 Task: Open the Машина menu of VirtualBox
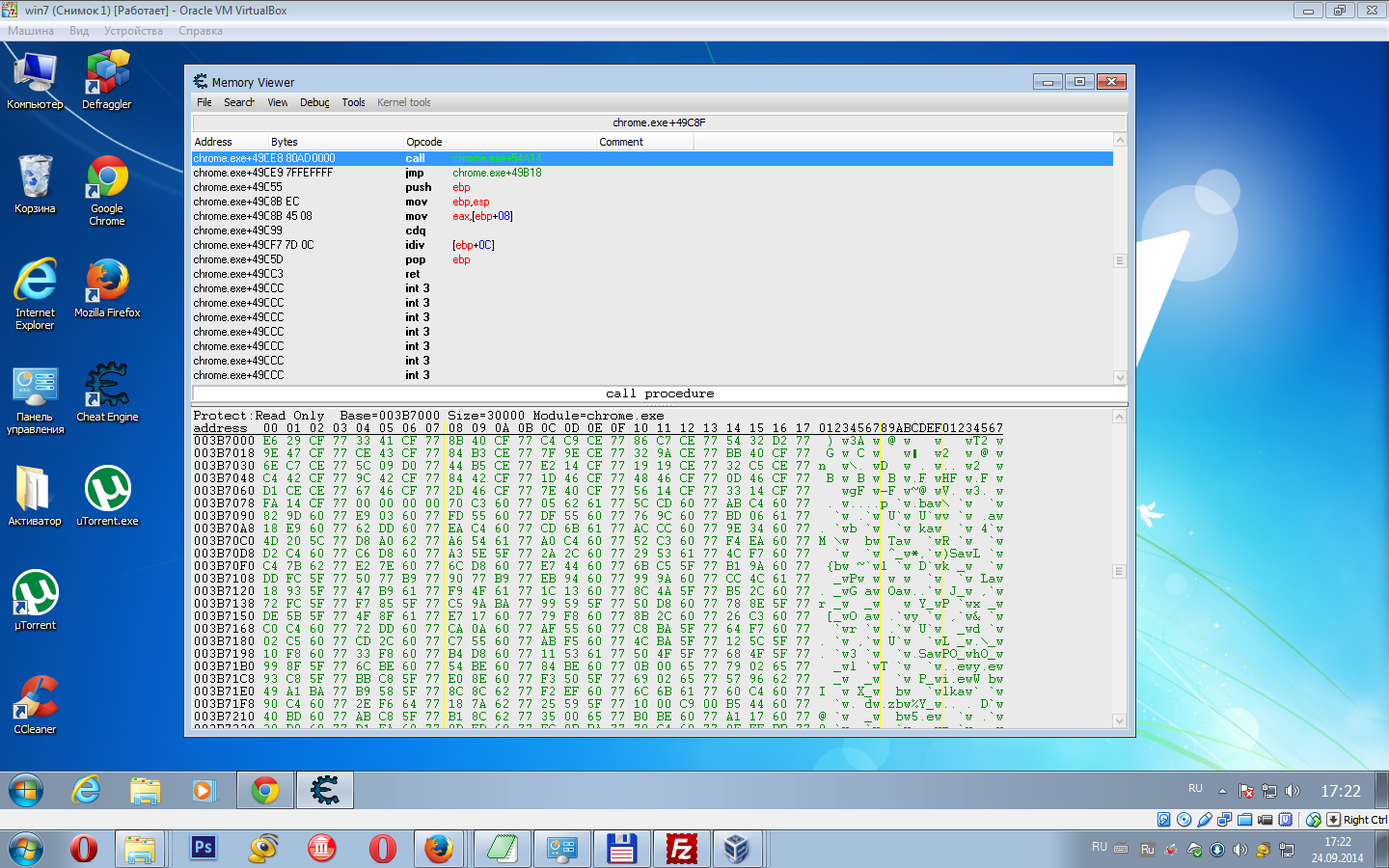(32, 31)
